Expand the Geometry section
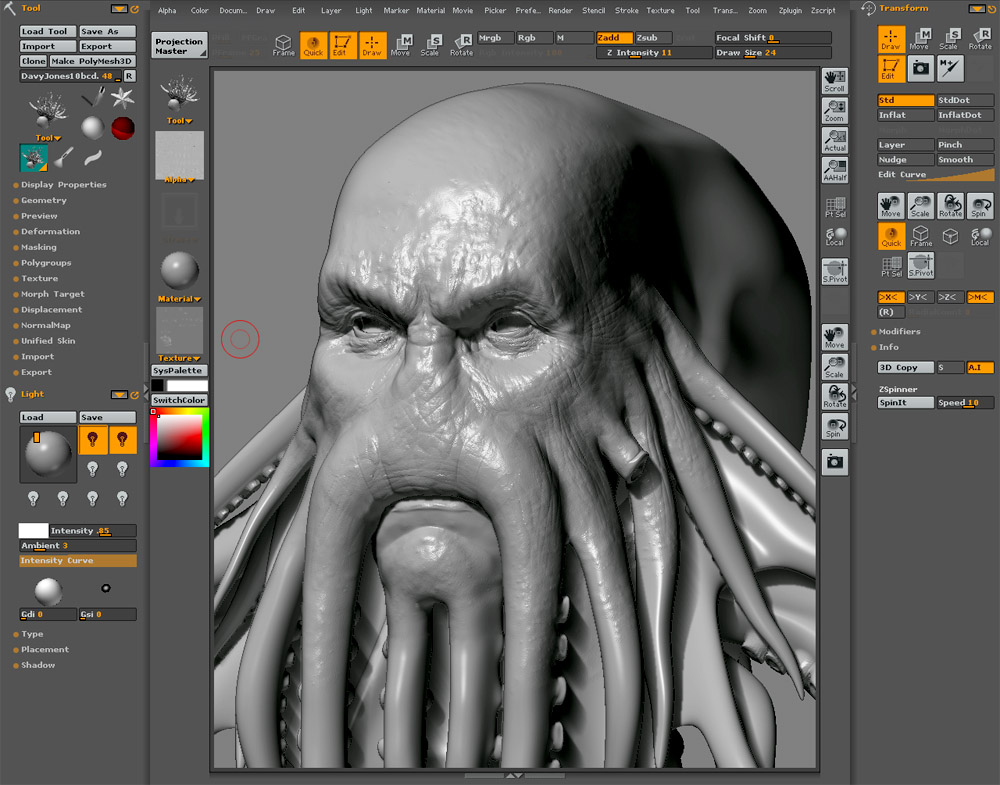This screenshot has width=1000, height=785. (x=43, y=200)
